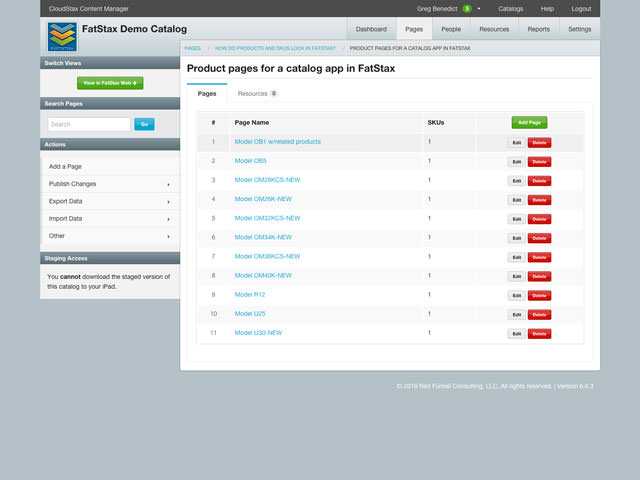Select Add a Page in Actions
Viewport: 640px width, 480px height.
tap(111, 167)
